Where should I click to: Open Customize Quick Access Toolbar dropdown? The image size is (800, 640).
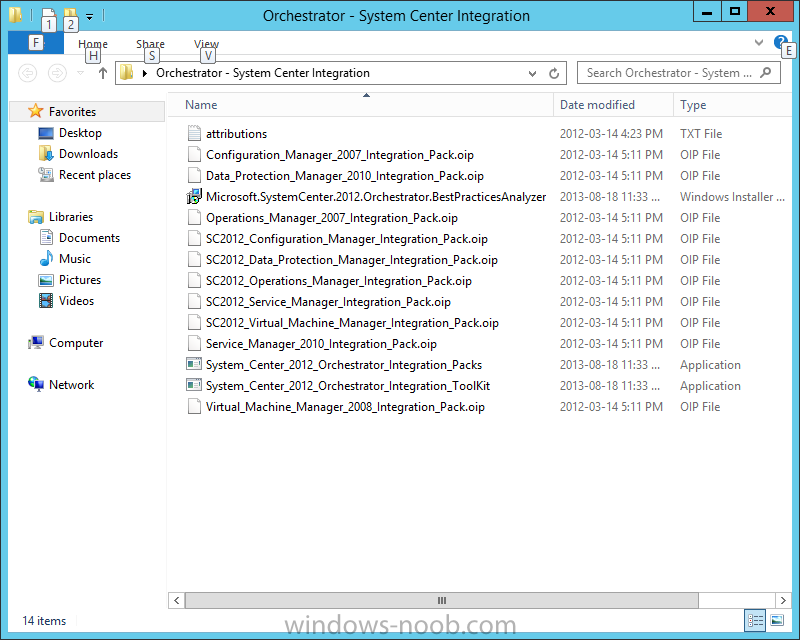click(x=89, y=17)
